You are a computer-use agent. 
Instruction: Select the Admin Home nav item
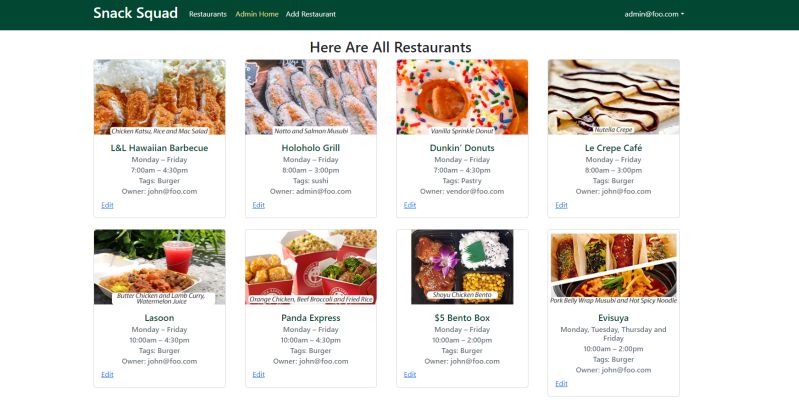tap(257, 14)
